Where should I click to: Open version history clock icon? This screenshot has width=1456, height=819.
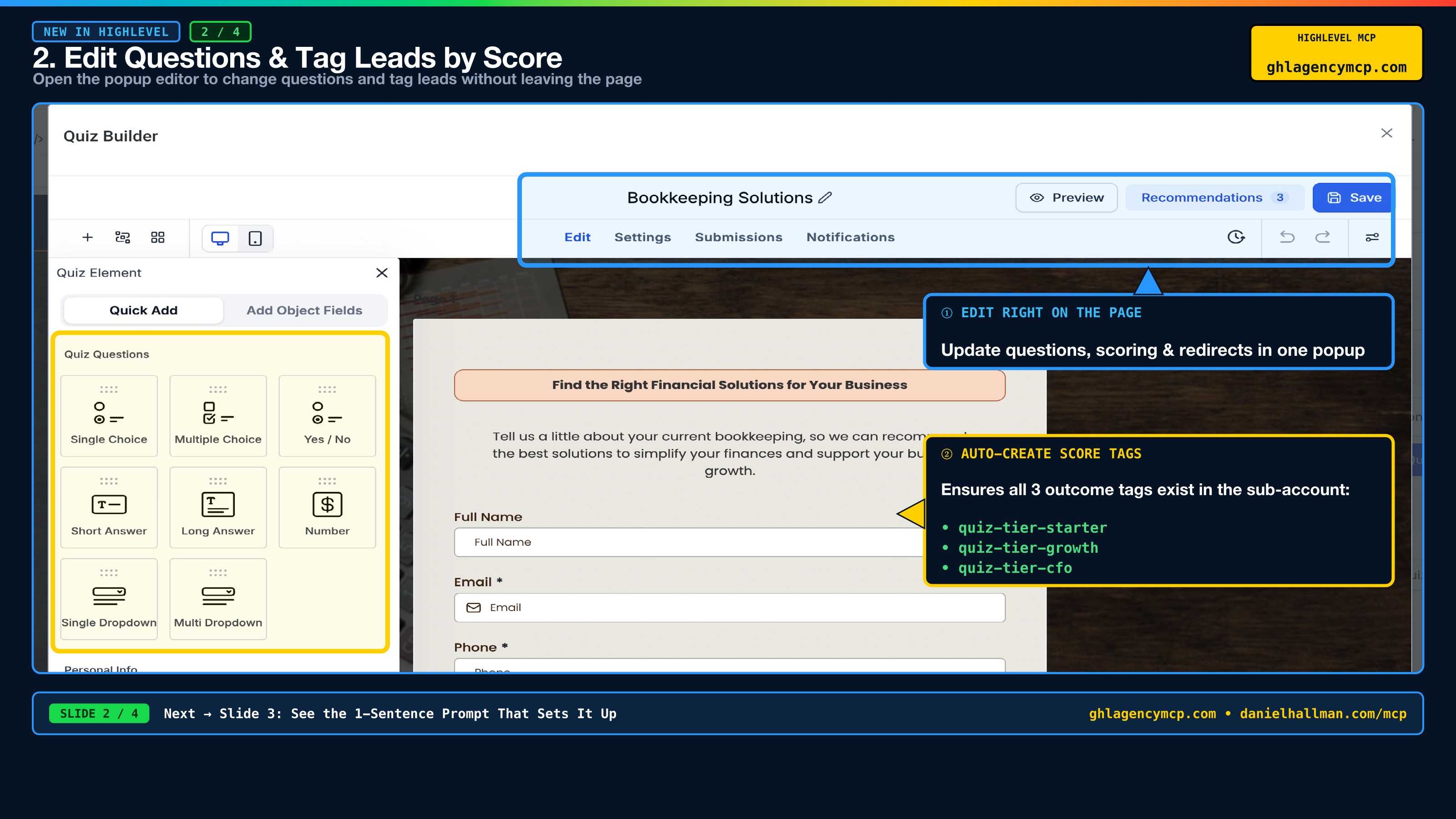click(x=1236, y=237)
